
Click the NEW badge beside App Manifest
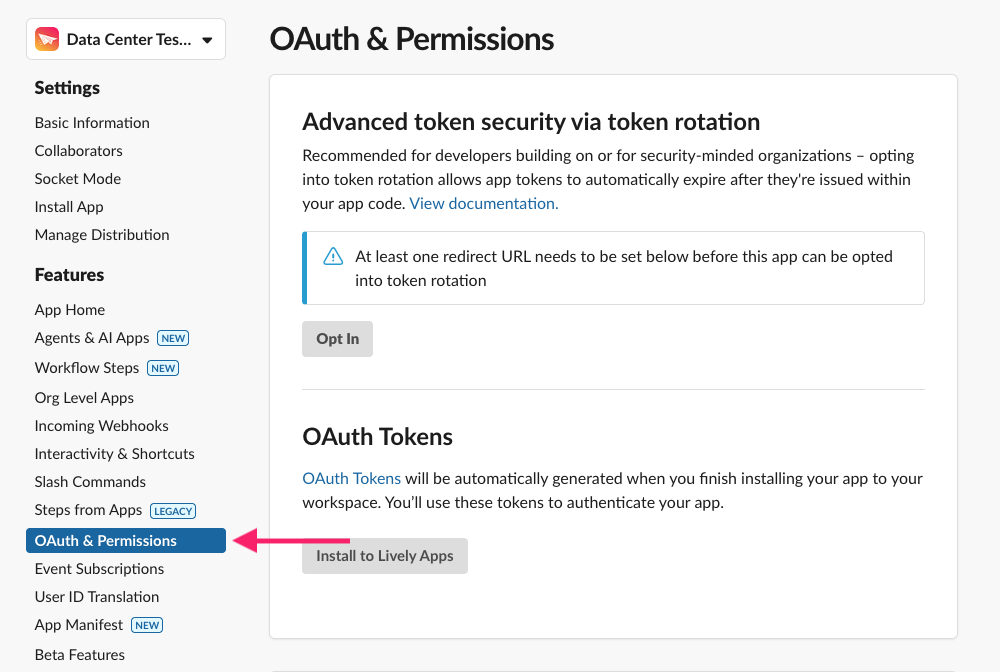tap(147, 624)
